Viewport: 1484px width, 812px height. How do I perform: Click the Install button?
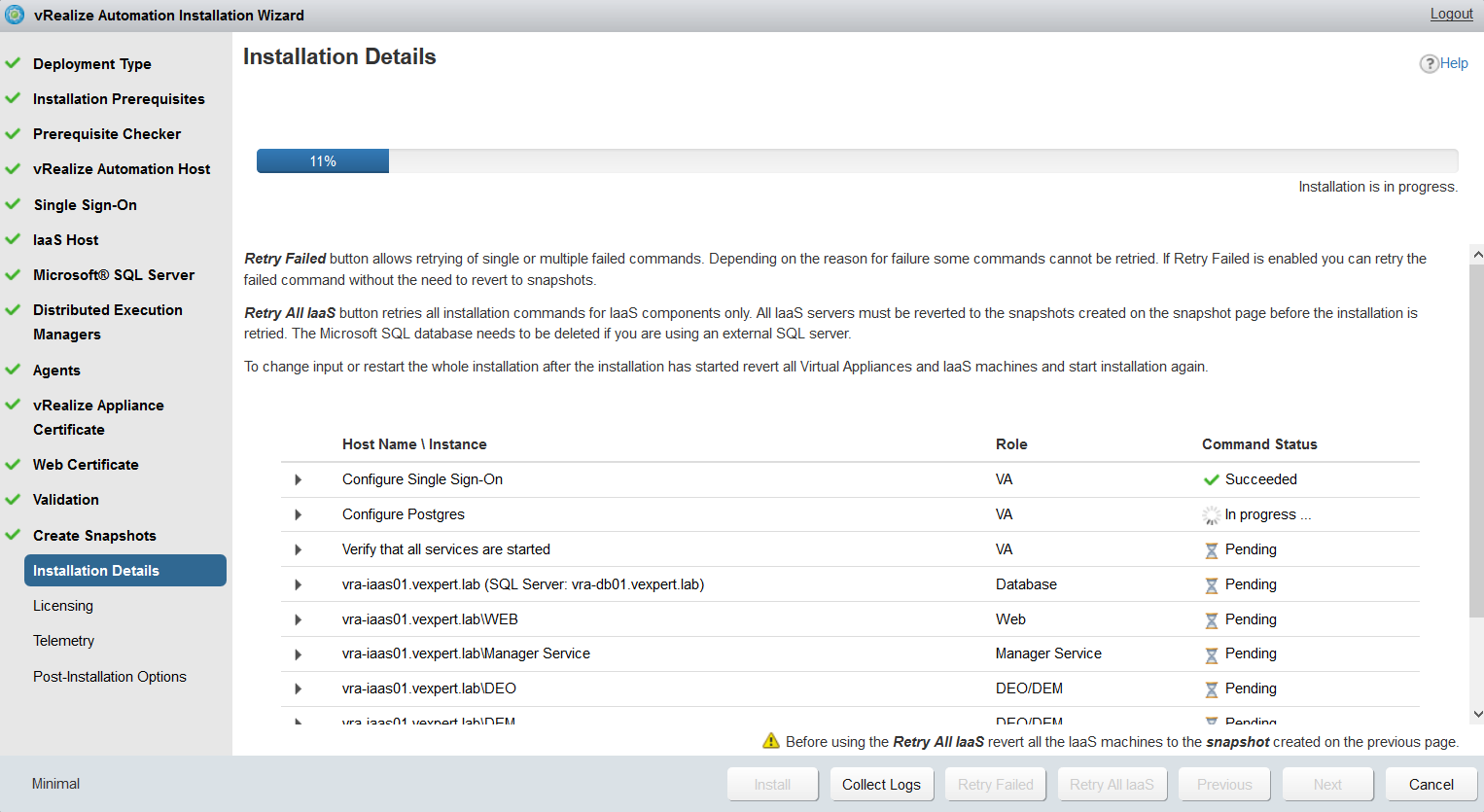click(x=772, y=784)
